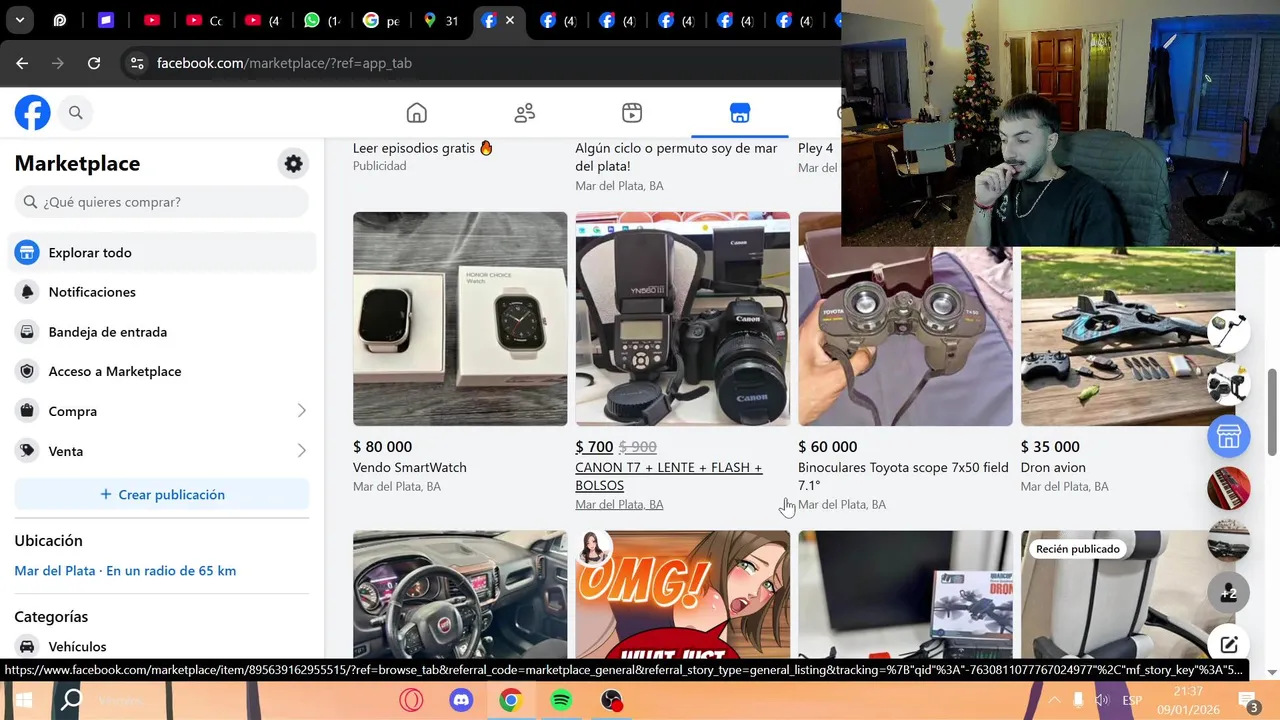Click Crear publicación button
Image resolution: width=1280 pixels, height=720 pixels.
tap(162, 495)
